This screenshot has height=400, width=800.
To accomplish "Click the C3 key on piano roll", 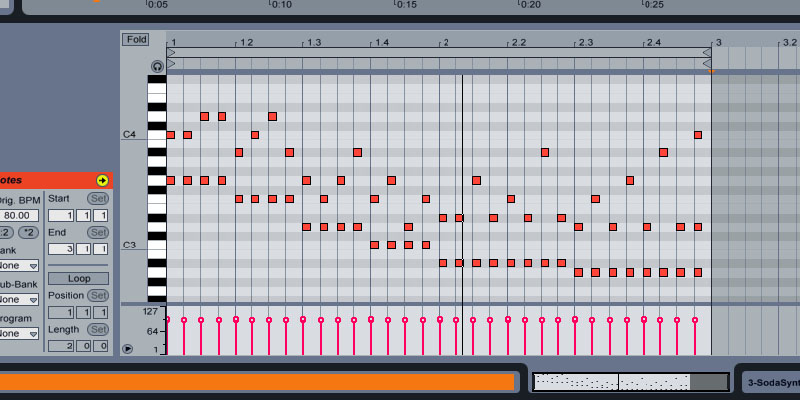I will [157, 245].
